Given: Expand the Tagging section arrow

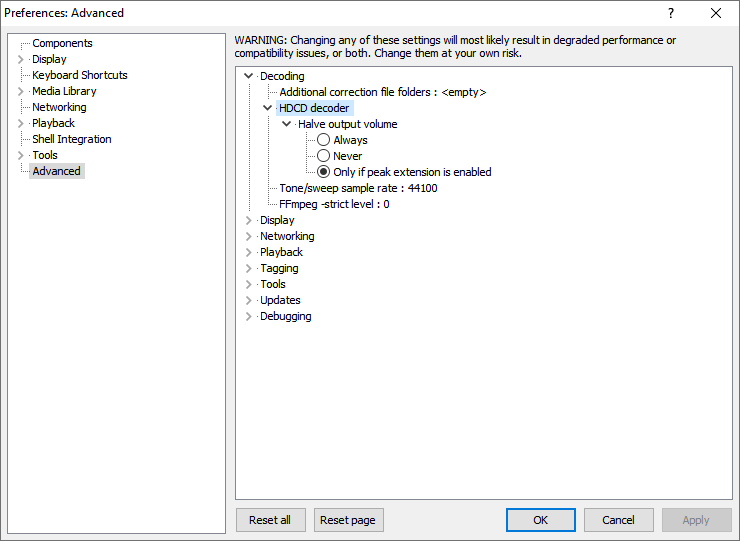Looking at the screenshot, I should 249,268.
